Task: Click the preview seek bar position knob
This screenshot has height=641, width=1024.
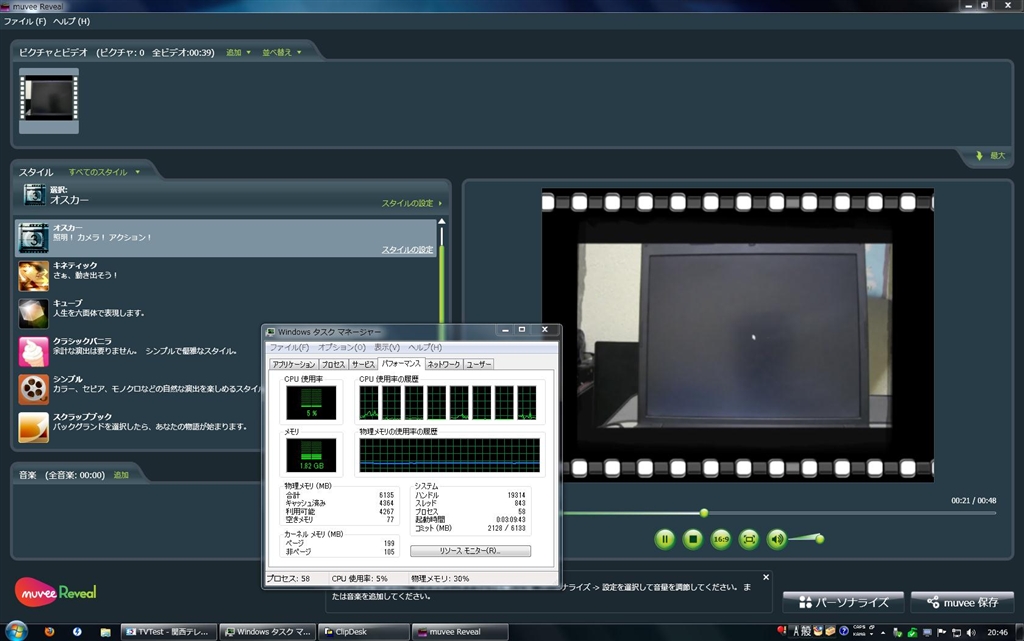Action: [x=704, y=513]
